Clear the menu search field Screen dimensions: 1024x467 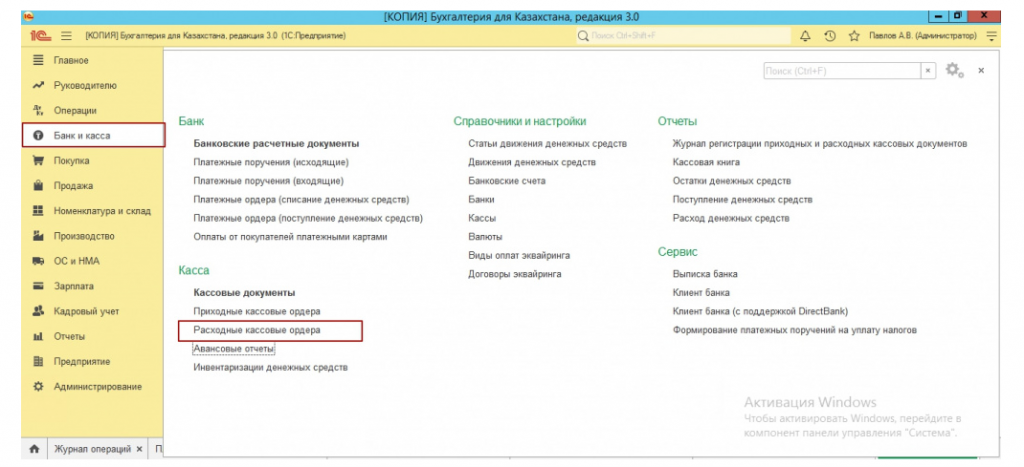(928, 71)
